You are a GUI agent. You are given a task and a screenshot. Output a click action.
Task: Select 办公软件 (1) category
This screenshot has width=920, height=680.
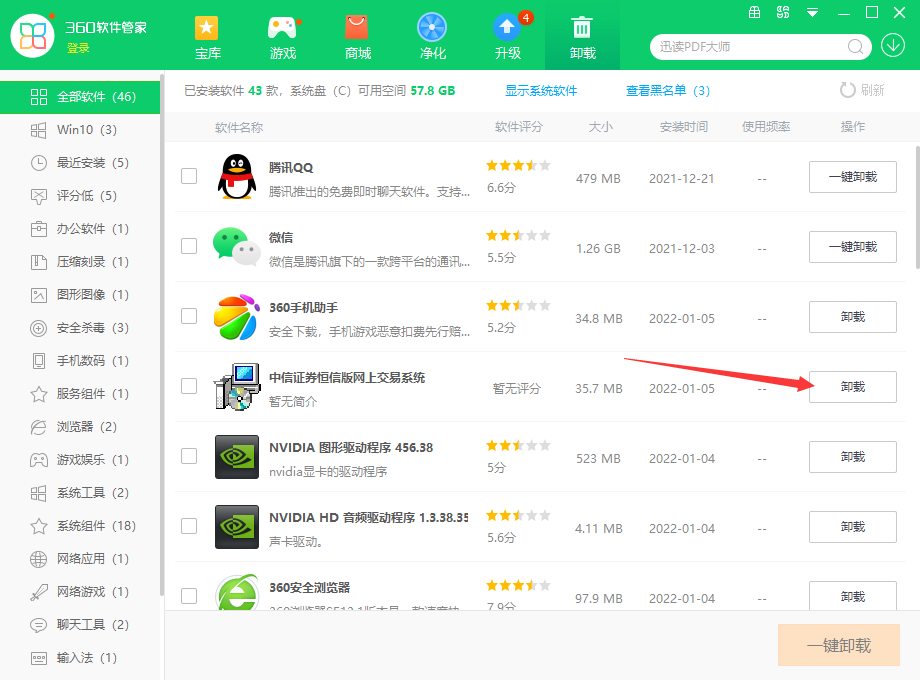coord(80,229)
